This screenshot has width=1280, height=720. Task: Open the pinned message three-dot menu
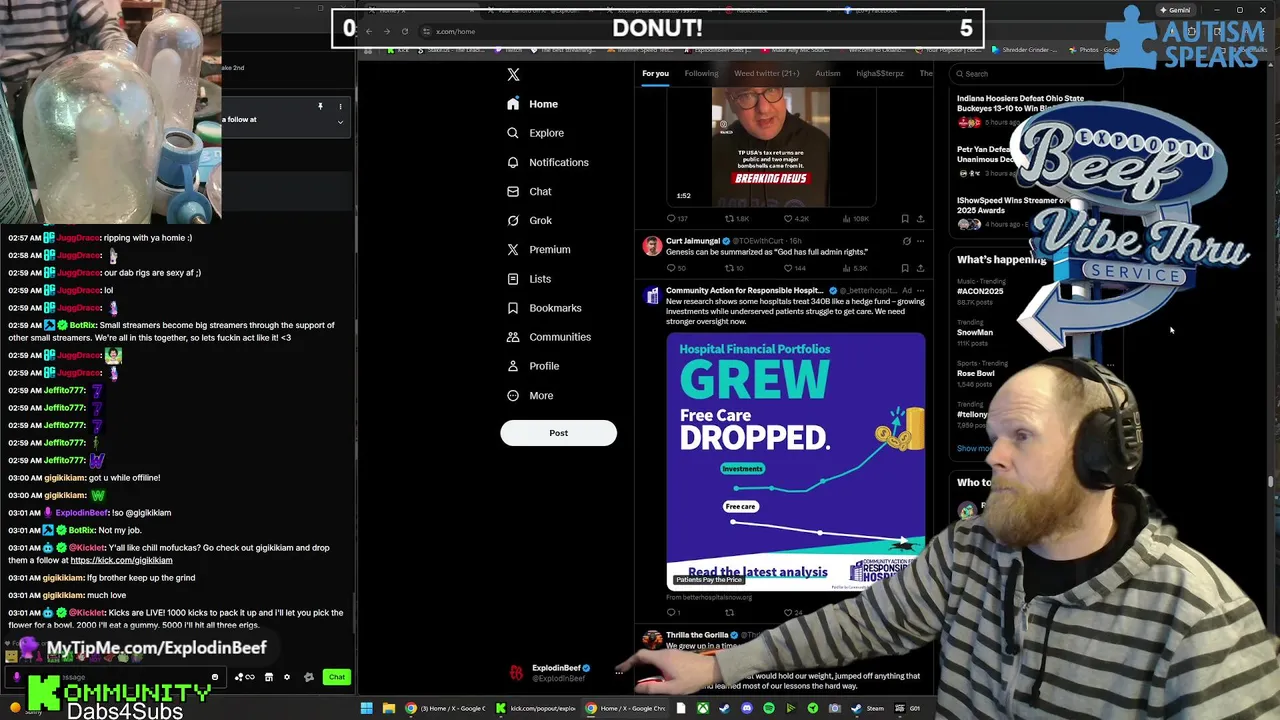[x=340, y=106]
